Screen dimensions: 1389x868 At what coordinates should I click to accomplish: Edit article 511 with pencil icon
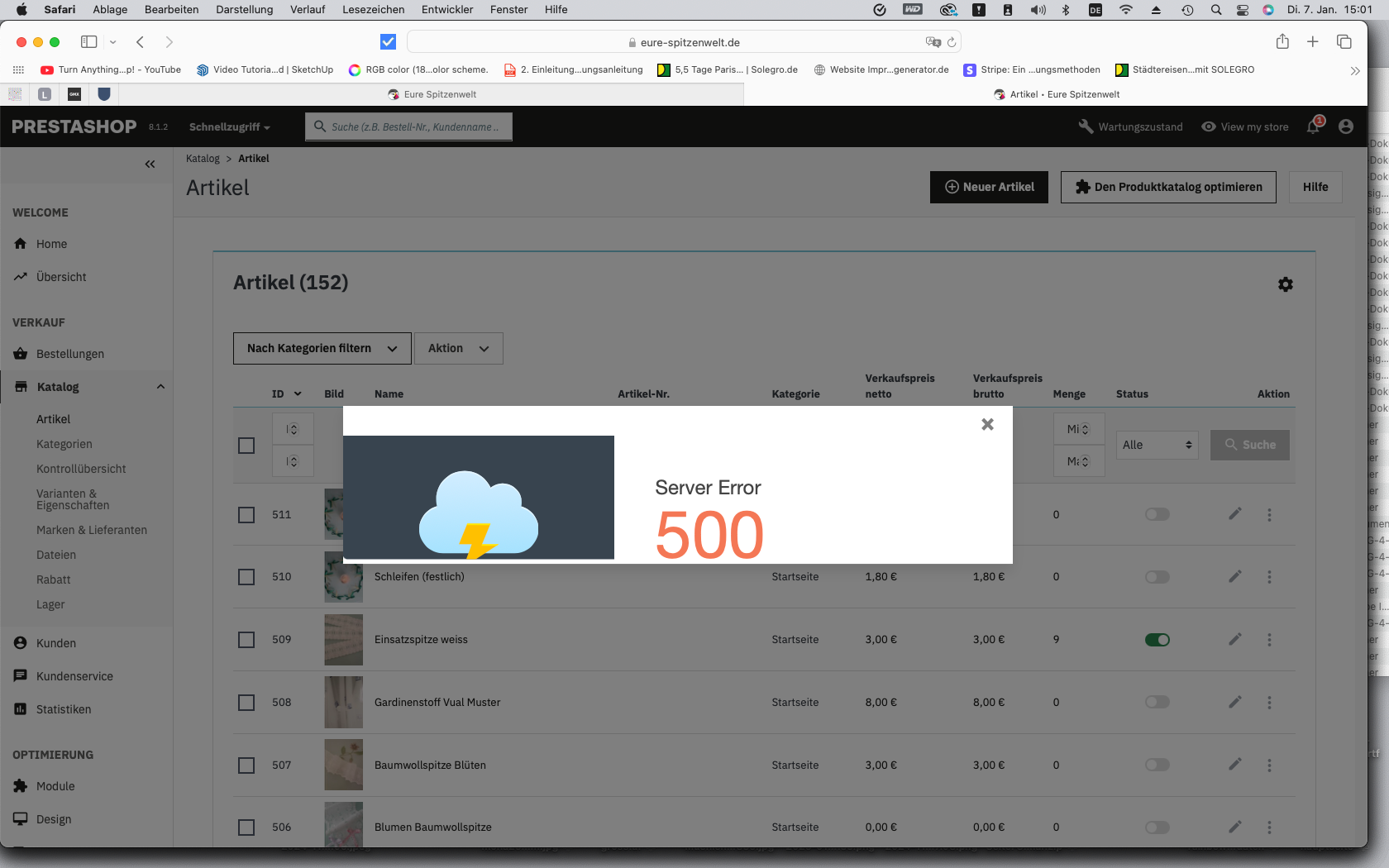[x=1235, y=514]
